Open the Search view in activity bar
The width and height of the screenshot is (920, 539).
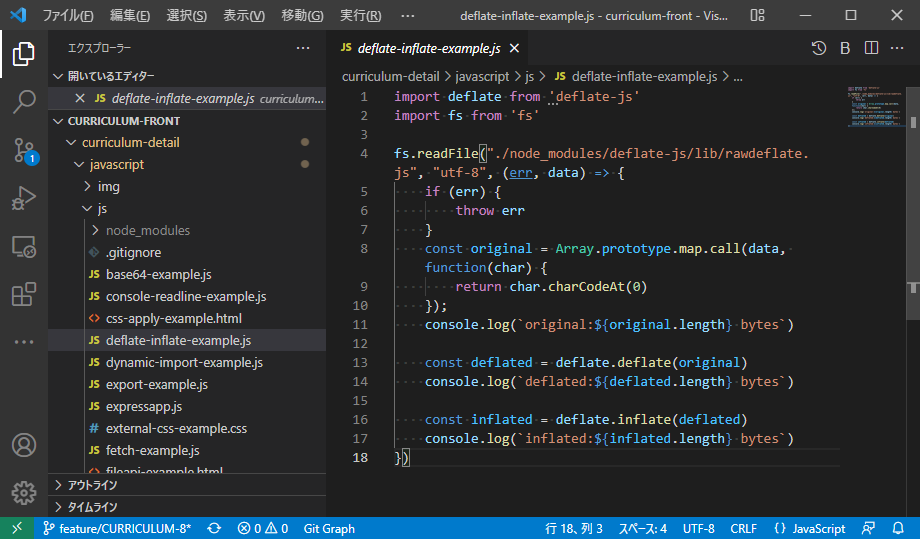point(24,101)
